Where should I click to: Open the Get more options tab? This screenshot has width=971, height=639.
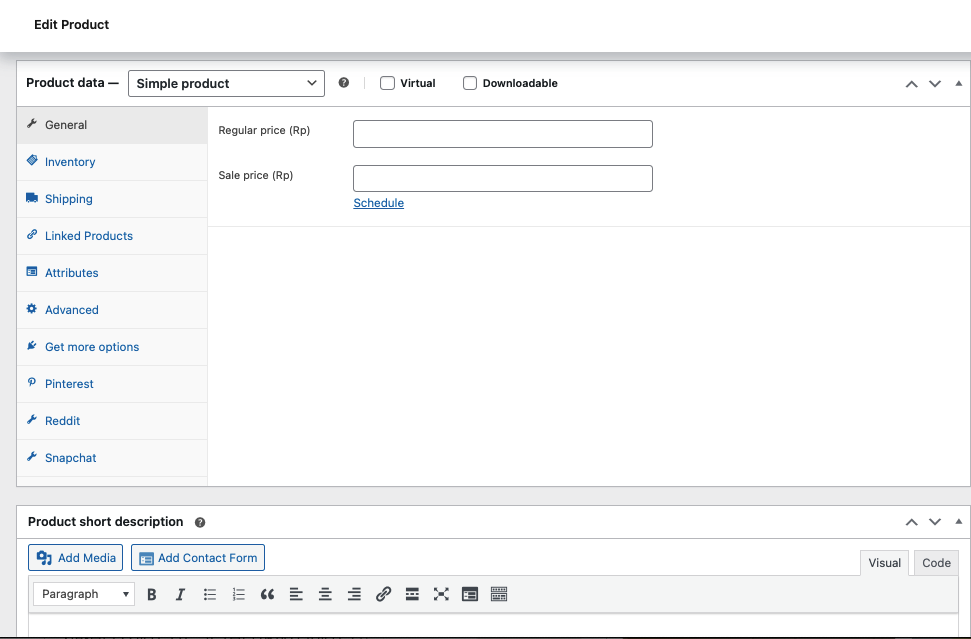click(x=112, y=347)
